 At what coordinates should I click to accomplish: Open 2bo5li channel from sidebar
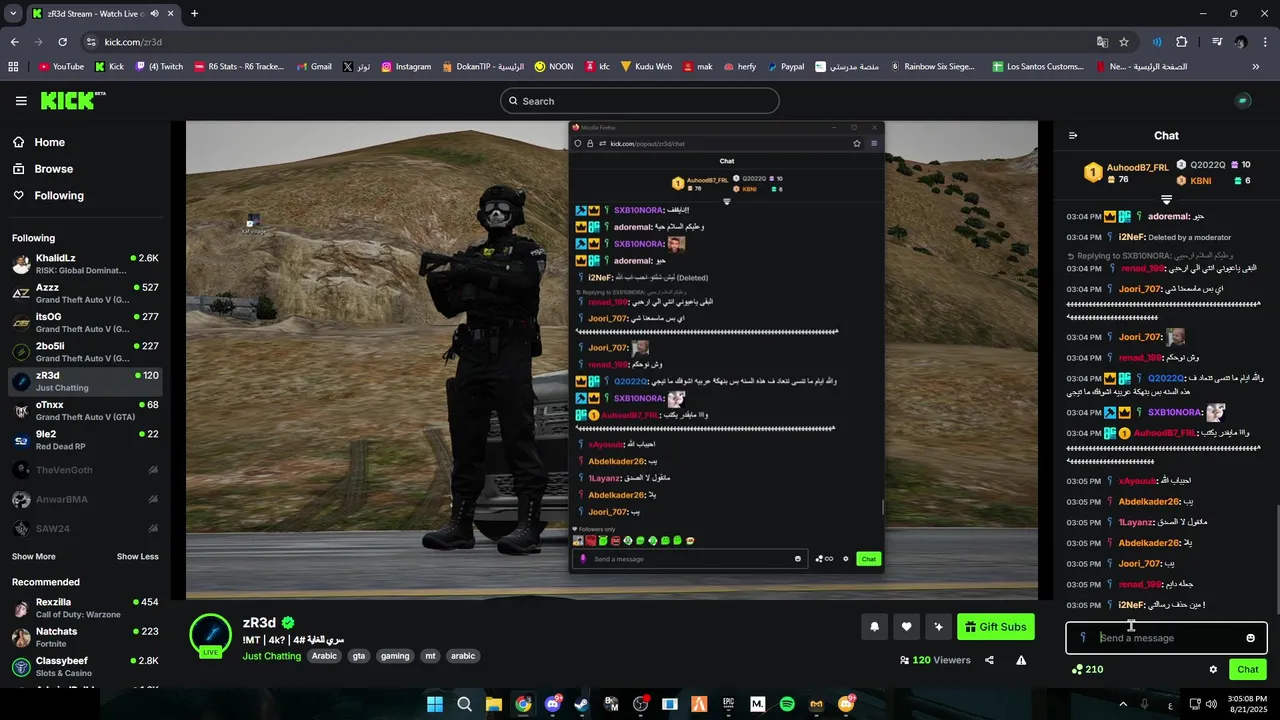85,352
